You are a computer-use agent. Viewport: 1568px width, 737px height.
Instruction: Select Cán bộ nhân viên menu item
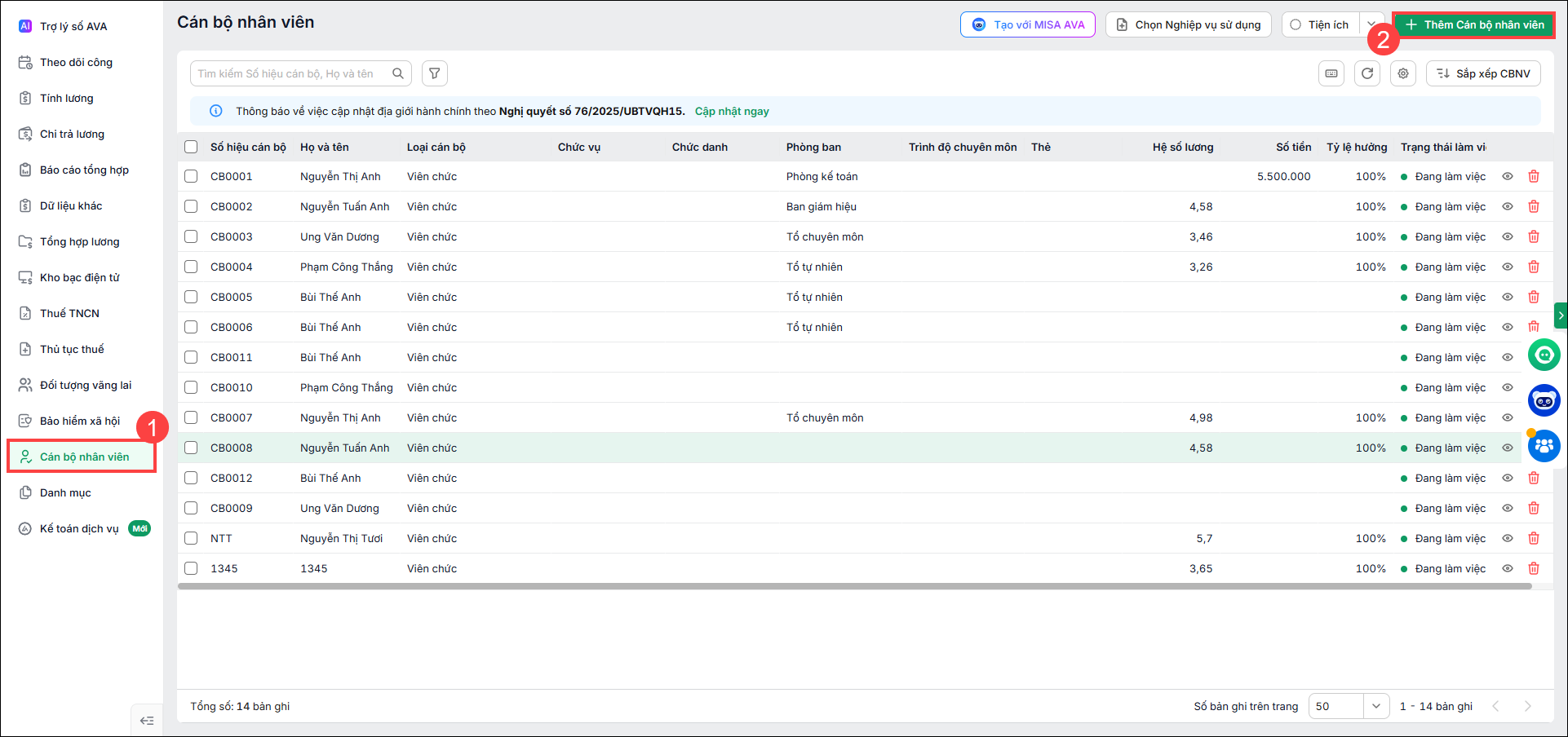pos(82,457)
